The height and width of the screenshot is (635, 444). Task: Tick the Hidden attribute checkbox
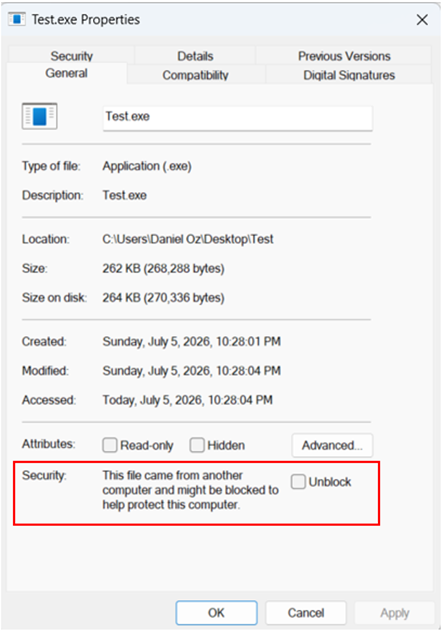(197, 445)
